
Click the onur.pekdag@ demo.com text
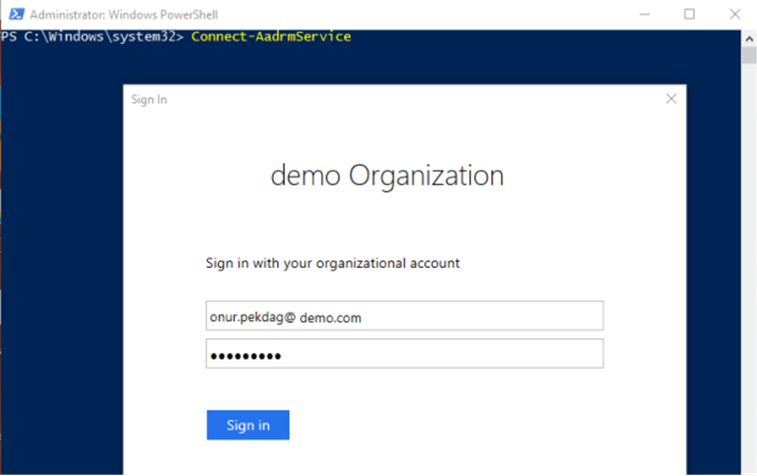pyautogui.click(x=285, y=317)
